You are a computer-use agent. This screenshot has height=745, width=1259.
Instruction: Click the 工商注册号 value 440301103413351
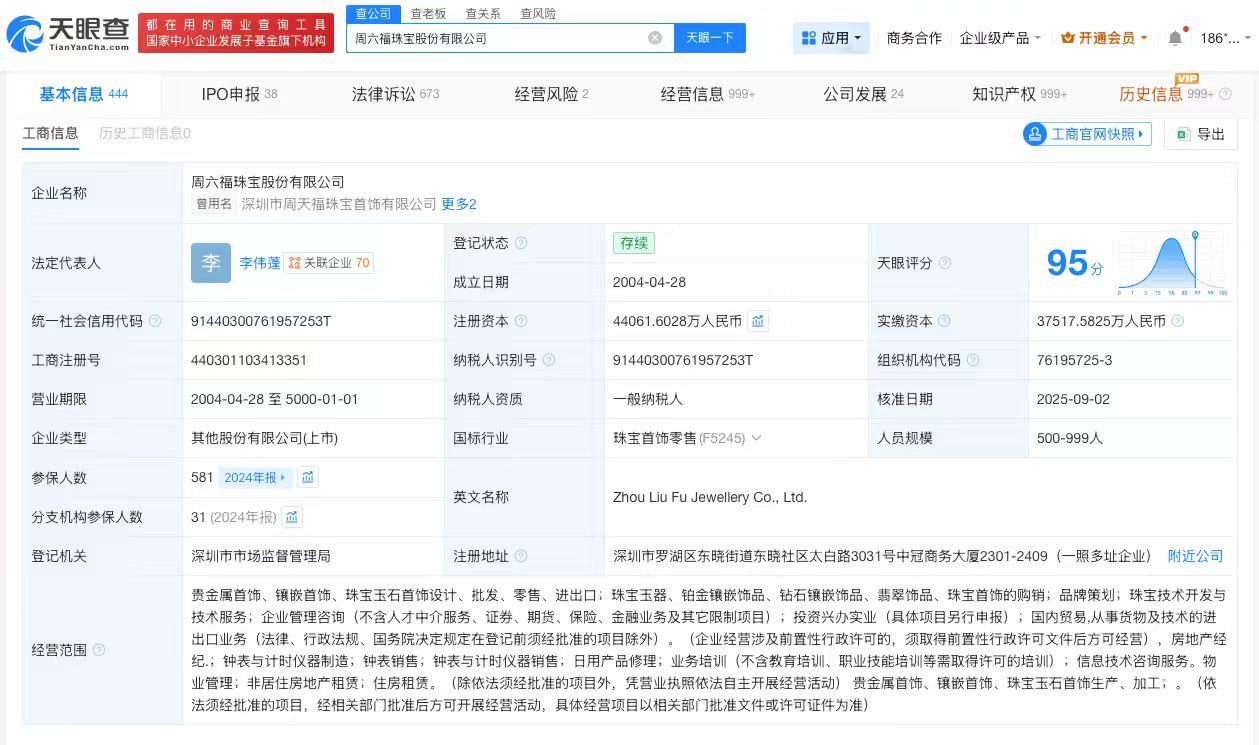coord(249,360)
